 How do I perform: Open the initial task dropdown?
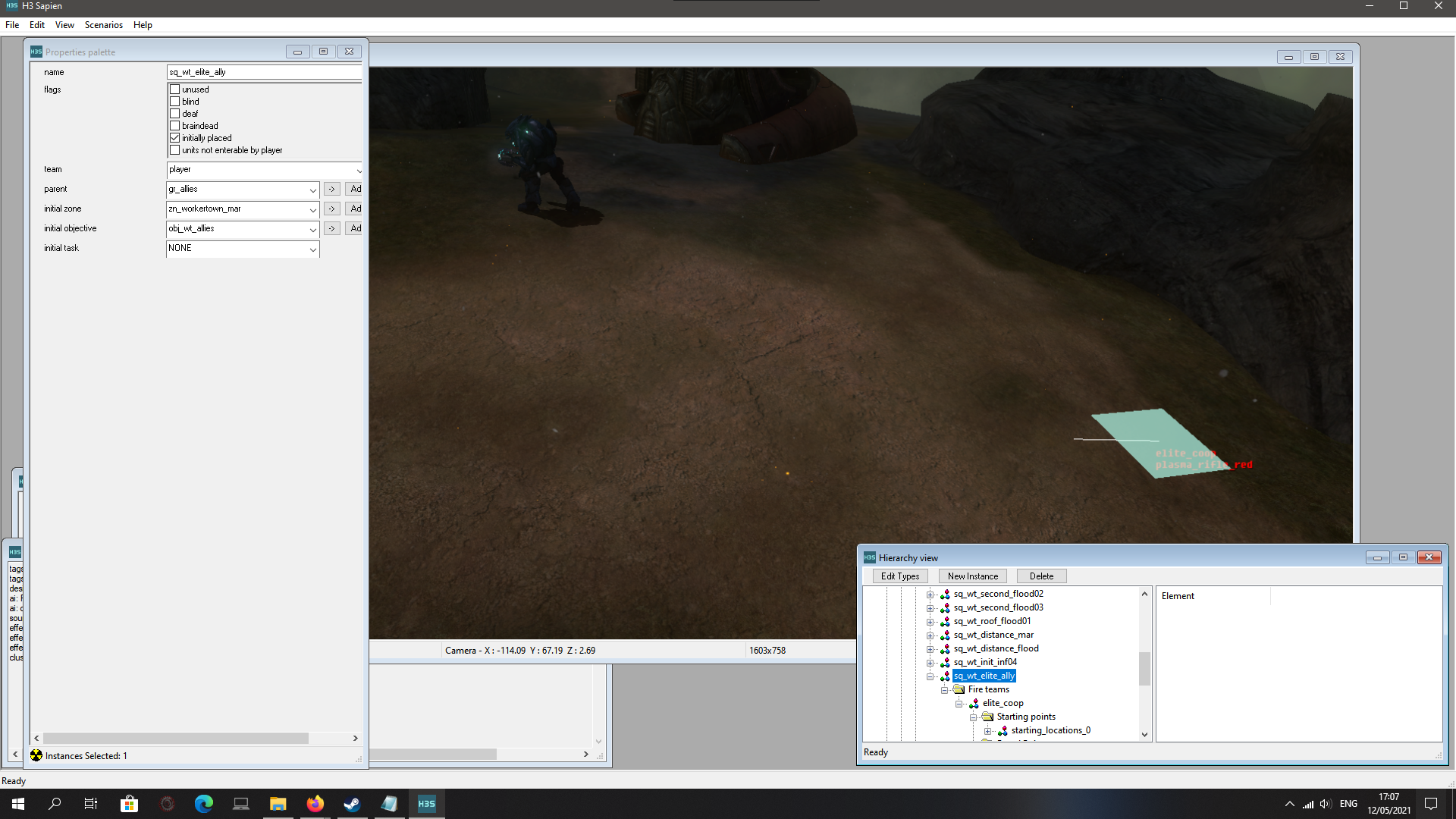pos(312,249)
